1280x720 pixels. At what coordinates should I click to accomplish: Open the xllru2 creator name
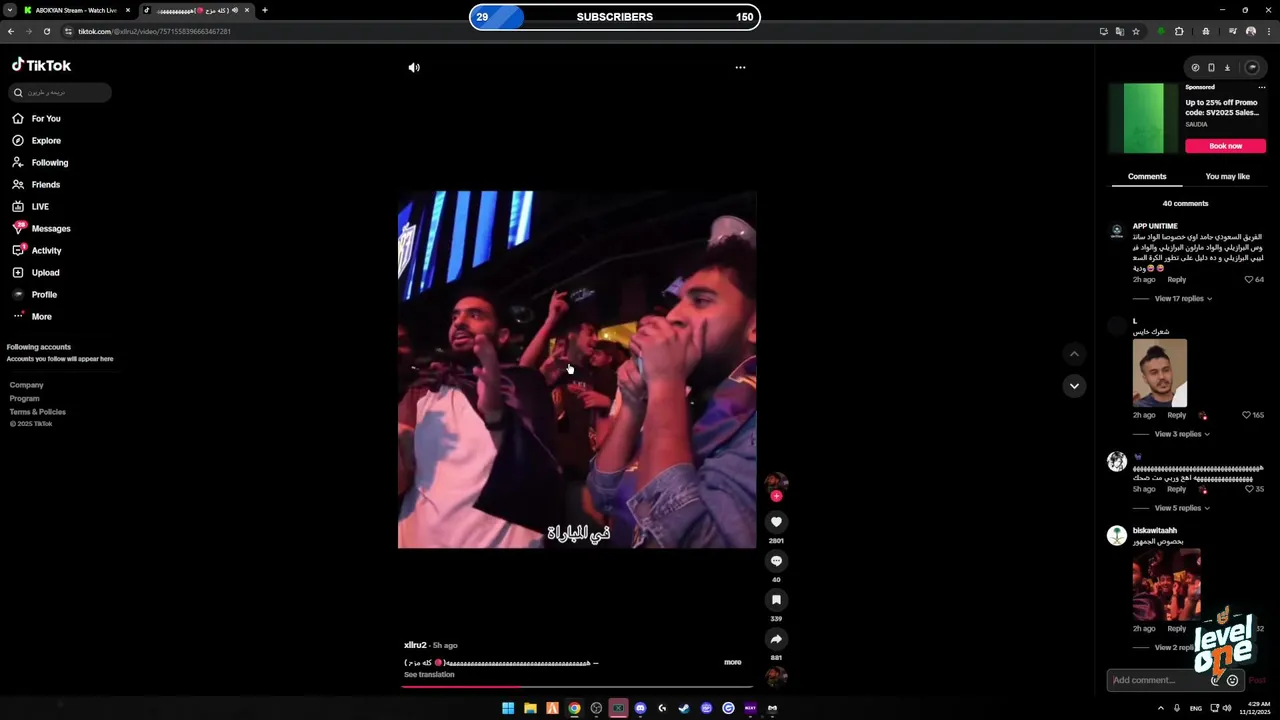[415, 646]
